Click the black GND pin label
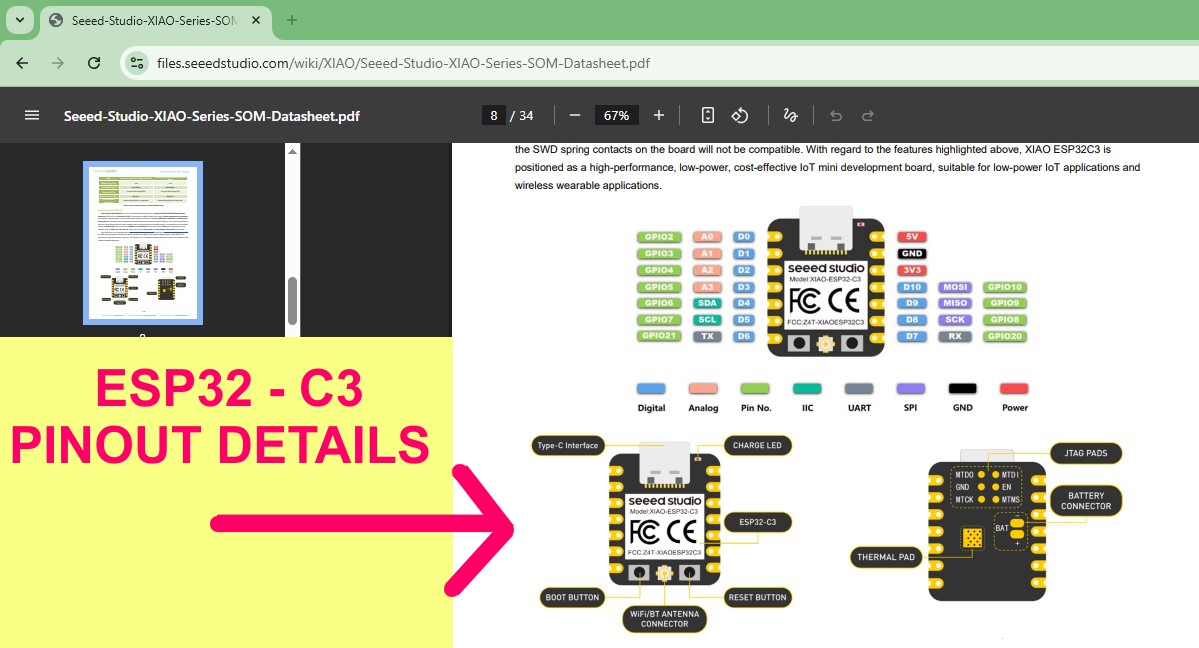1199x648 pixels. (x=911, y=253)
